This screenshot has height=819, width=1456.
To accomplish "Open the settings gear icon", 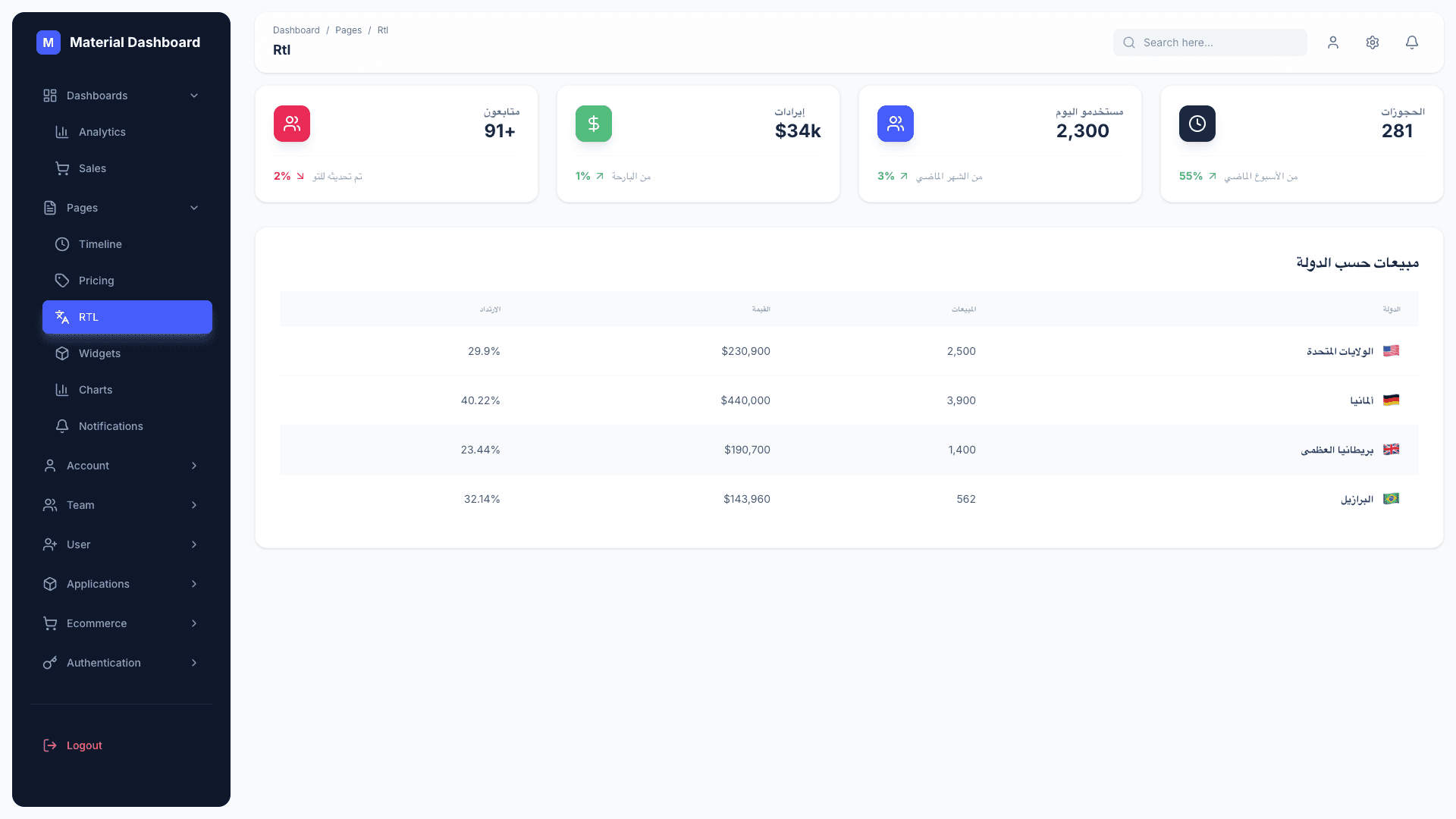I will (x=1372, y=42).
